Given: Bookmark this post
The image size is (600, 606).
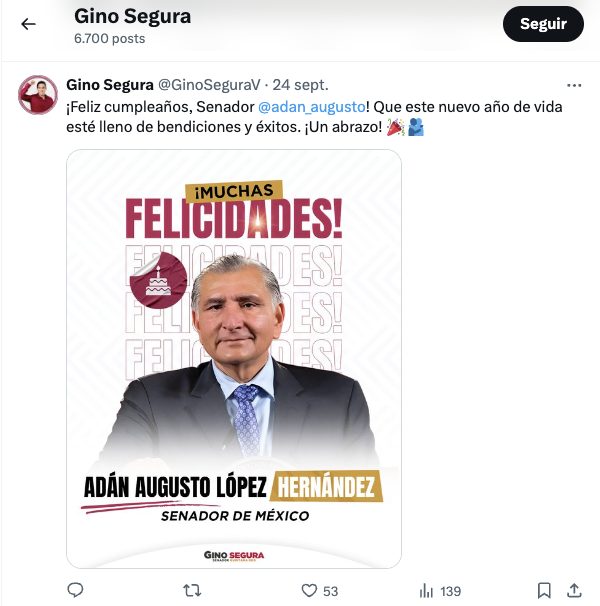Looking at the screenshot, I should [543, 590].
